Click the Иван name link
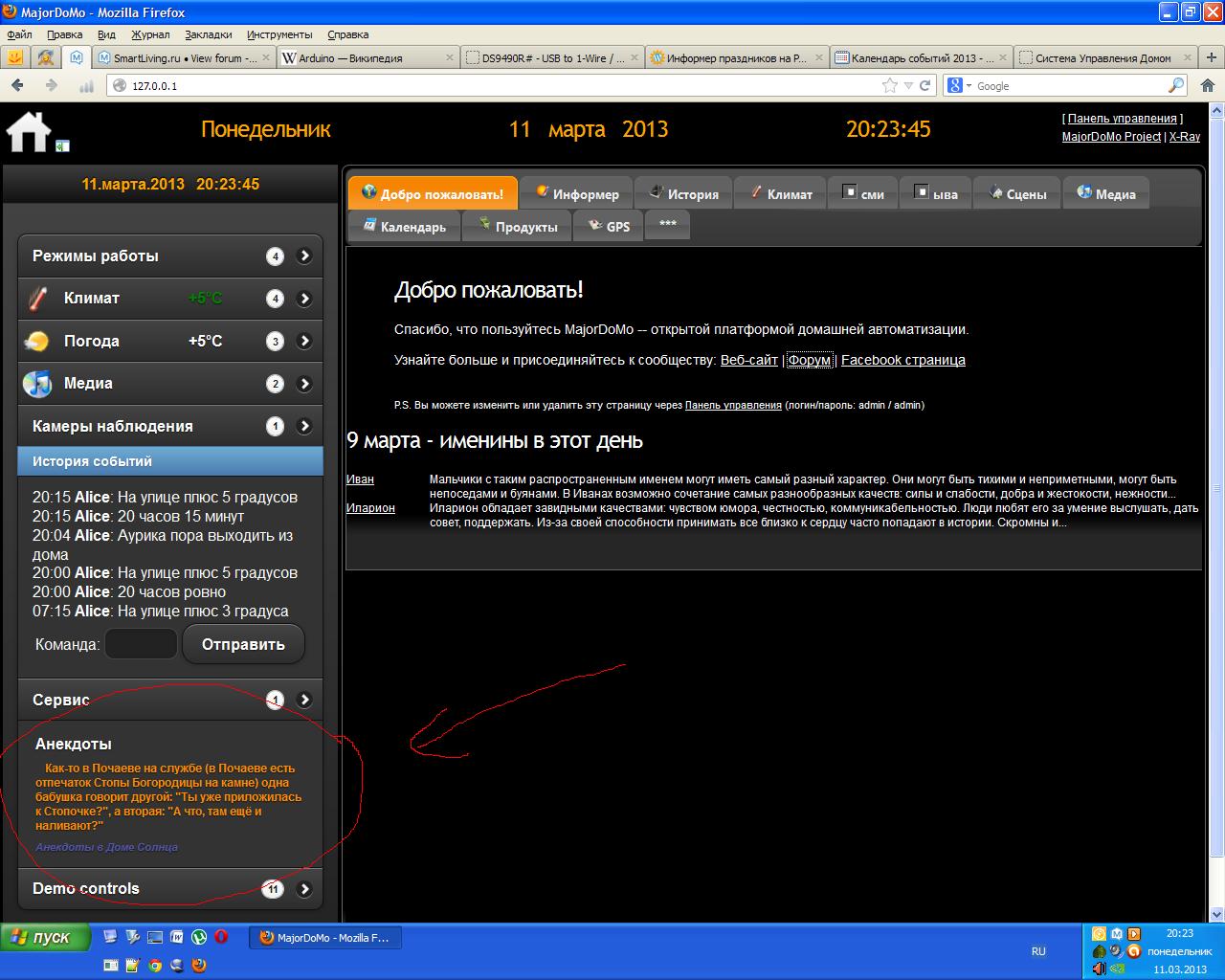Image resolution: width=1225 pixels, height=980 pixels. (x=360, y=479)
